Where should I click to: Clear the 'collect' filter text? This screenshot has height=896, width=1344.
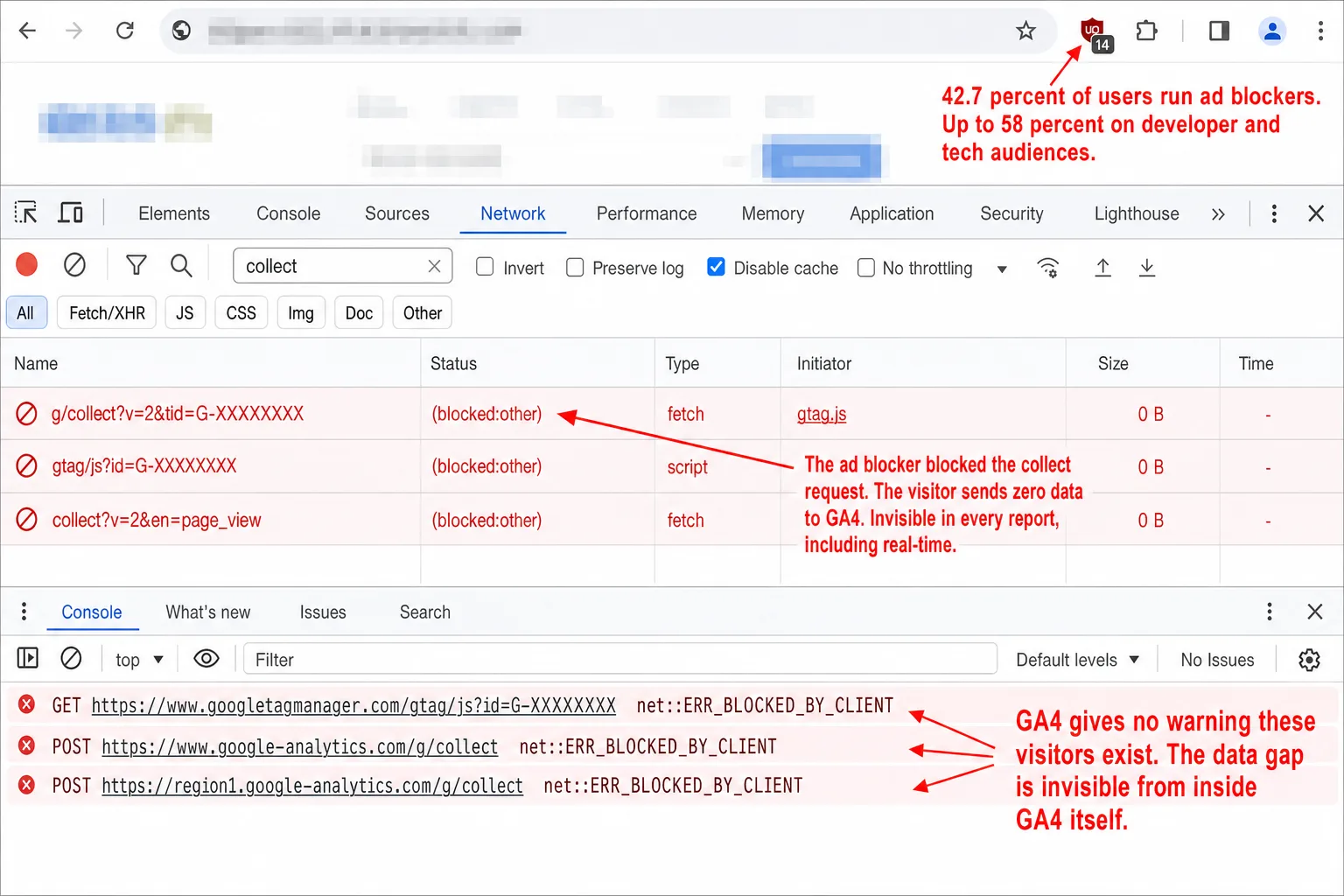pos(434,266)
